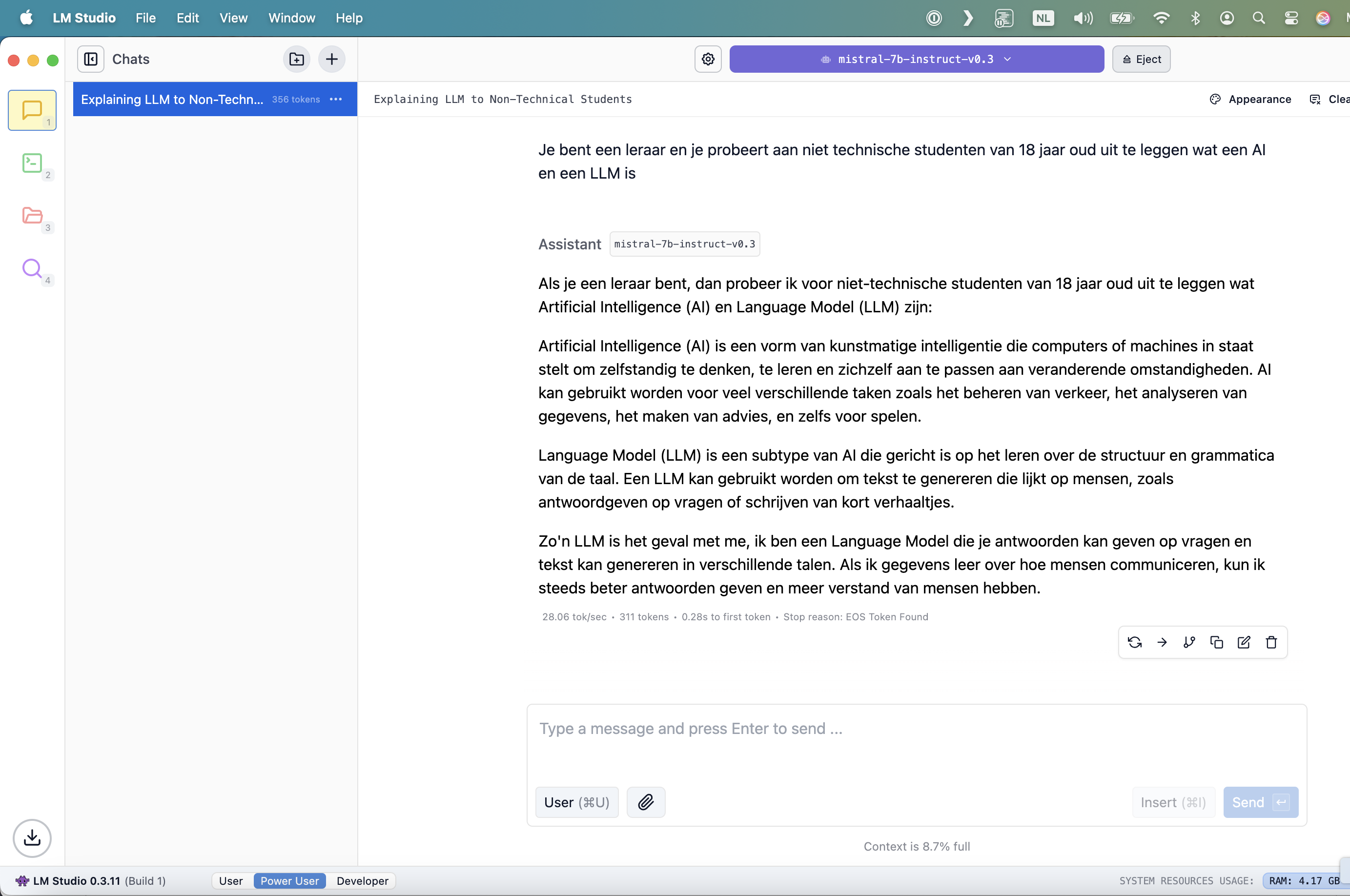The width and height of the screenshot is (1350, 896).
Task: Open the Discover search sidebar icon
Action: coord(32,268)
